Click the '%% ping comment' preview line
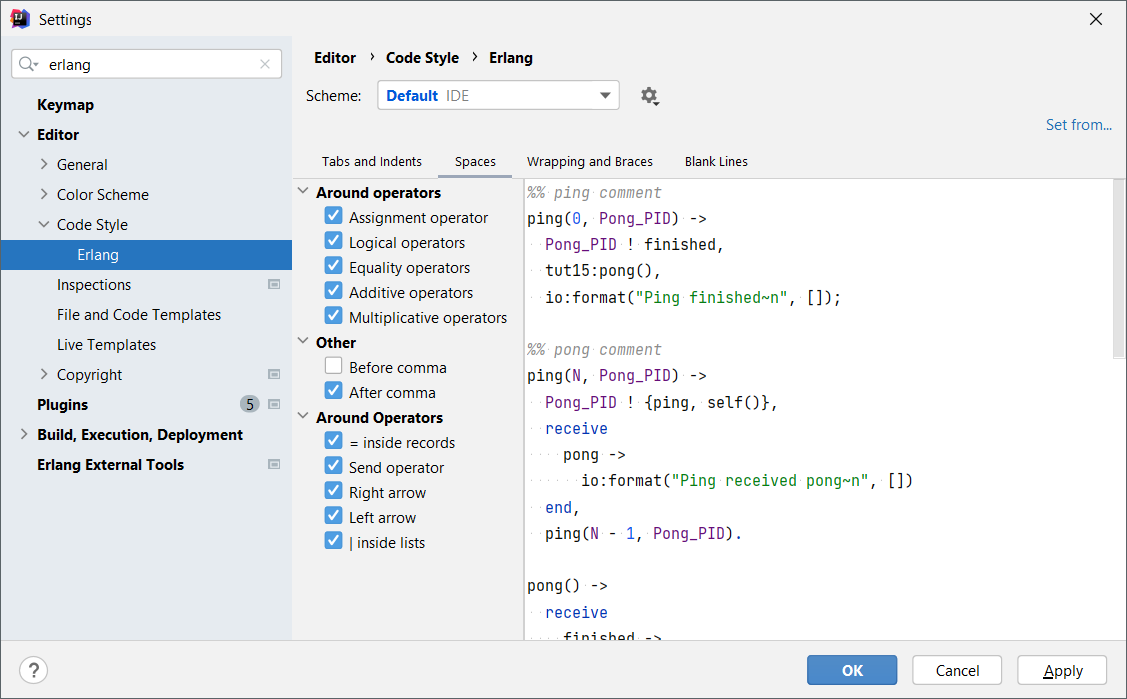Viewport: 1127px width, 699px height. [x=594, y=193]
